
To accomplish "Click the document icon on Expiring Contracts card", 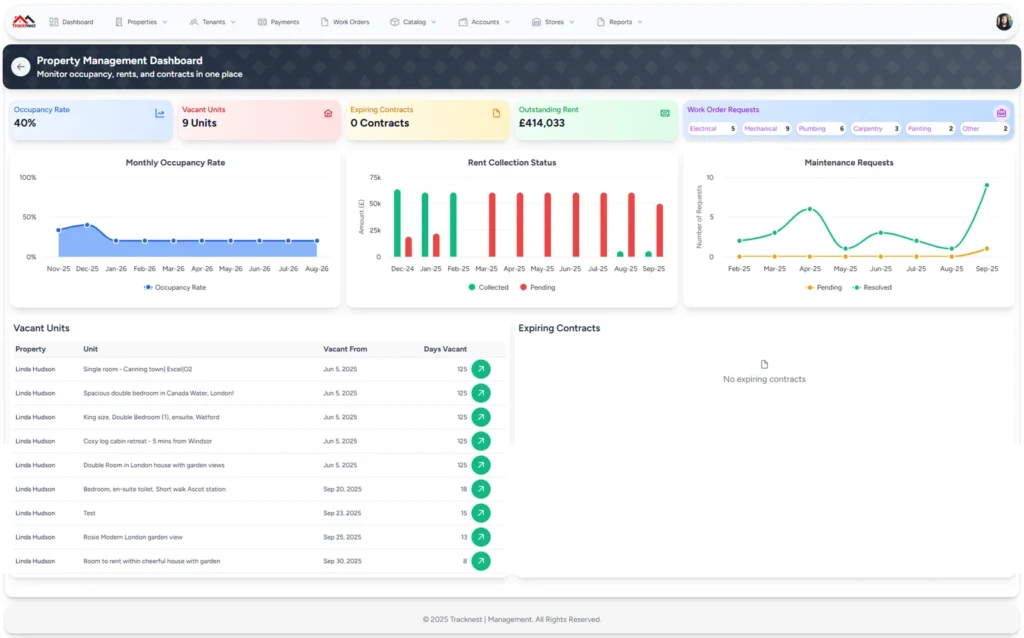I will [x=496, y=113].
